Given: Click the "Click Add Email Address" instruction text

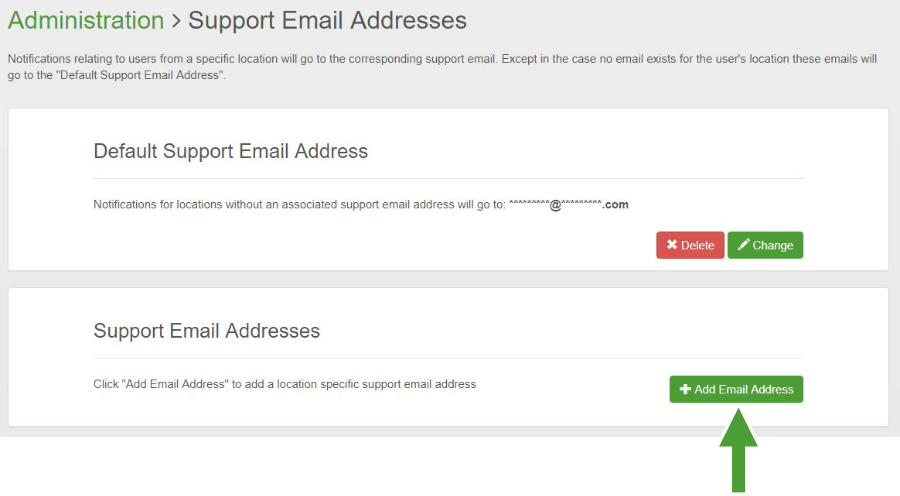Looking at the screenshot, I should point(284,383).
